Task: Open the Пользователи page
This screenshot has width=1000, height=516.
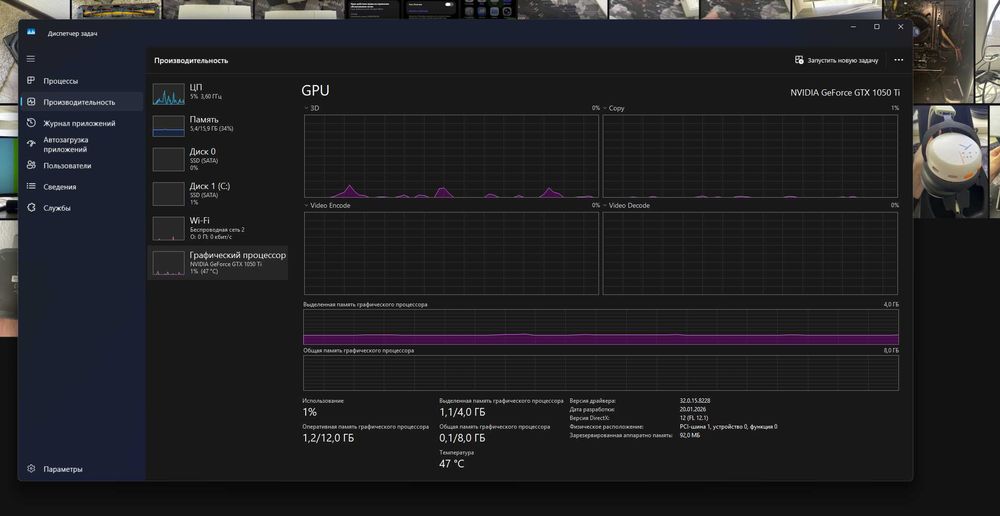Action: pos(82,165)
